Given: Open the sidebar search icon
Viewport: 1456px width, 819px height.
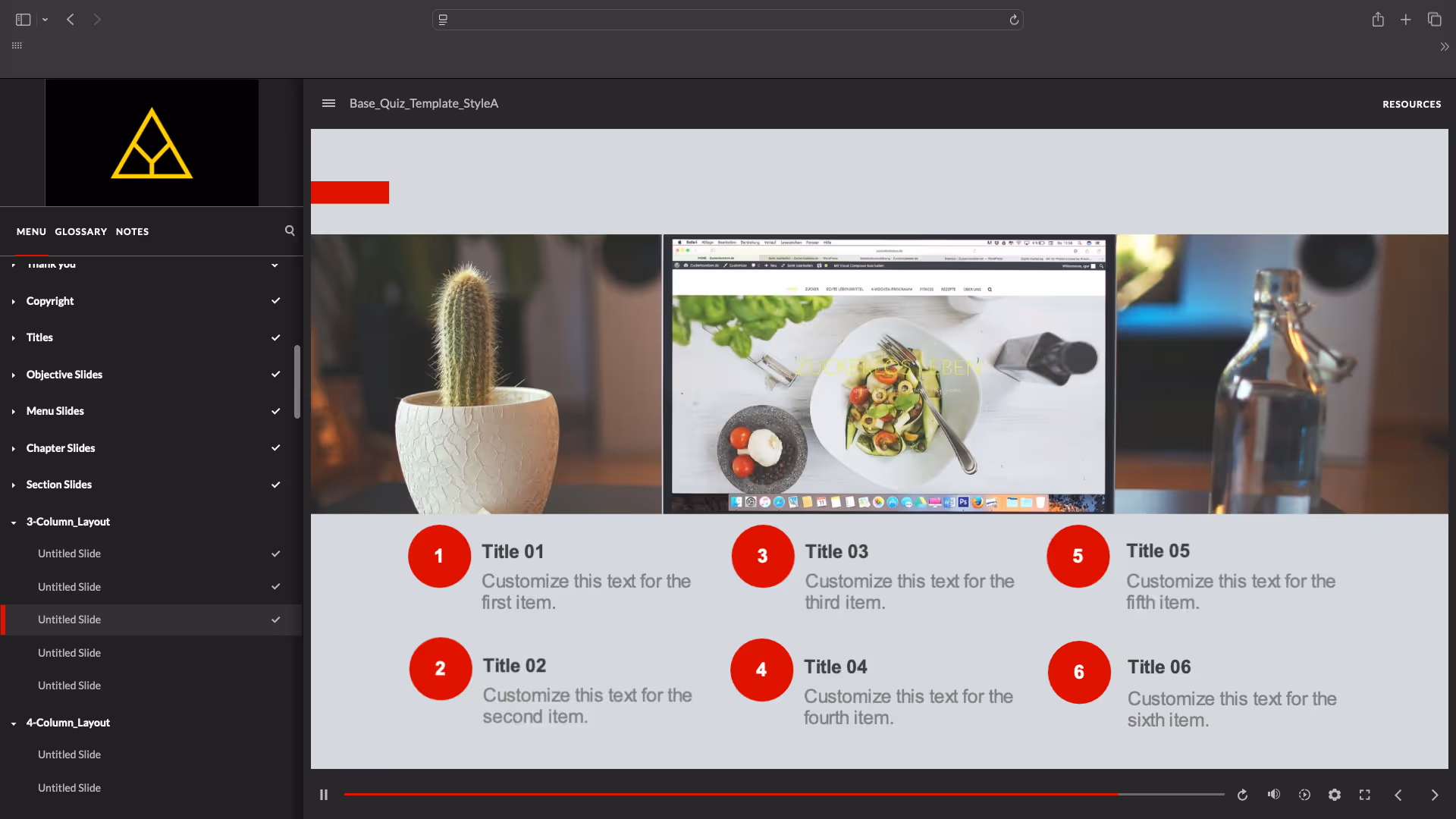Looking at the screenshot, I should 290,231.
